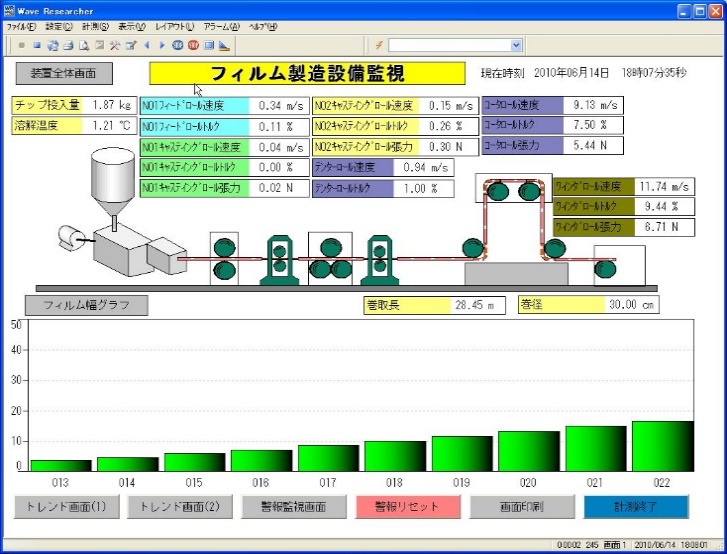Click the lightning bolt icon beside combo box

(x=379, y=45)
